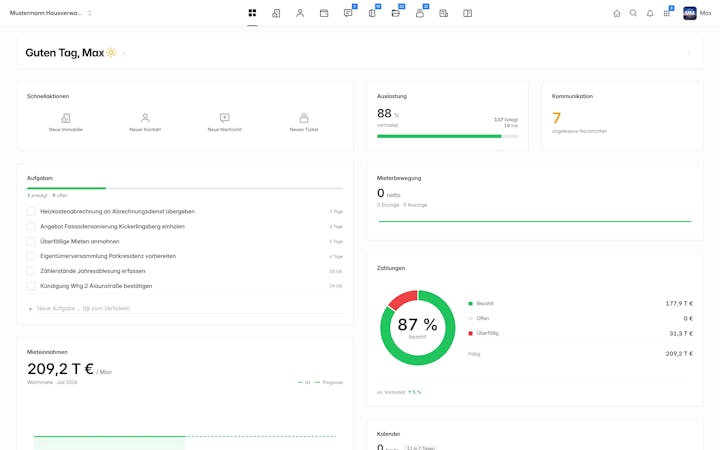Open the options menu on the greeting card
720x450 pixels.
(689, 53)
